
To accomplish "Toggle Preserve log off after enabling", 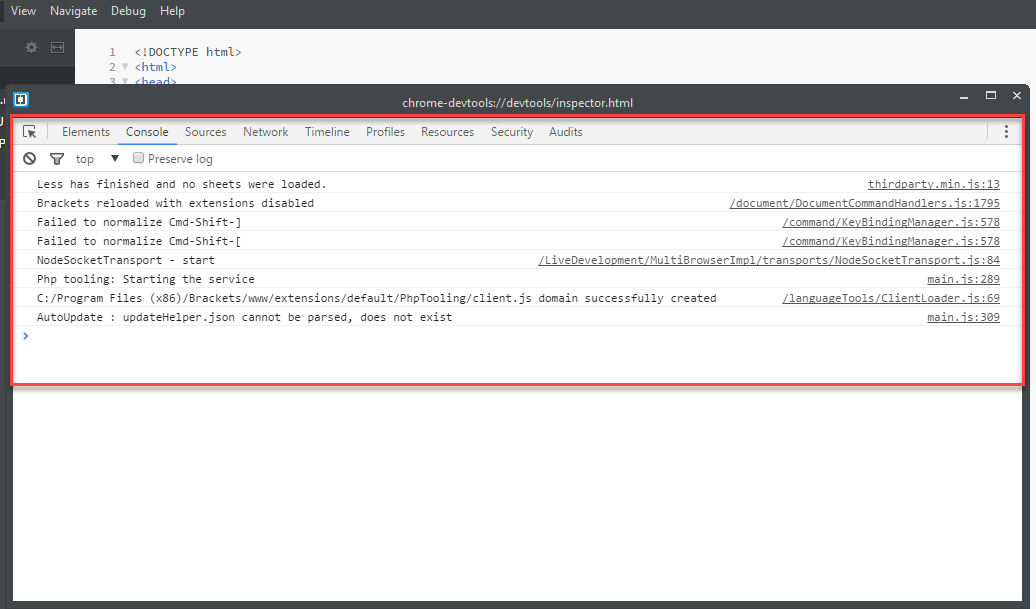I will click(x=138, y=157).
